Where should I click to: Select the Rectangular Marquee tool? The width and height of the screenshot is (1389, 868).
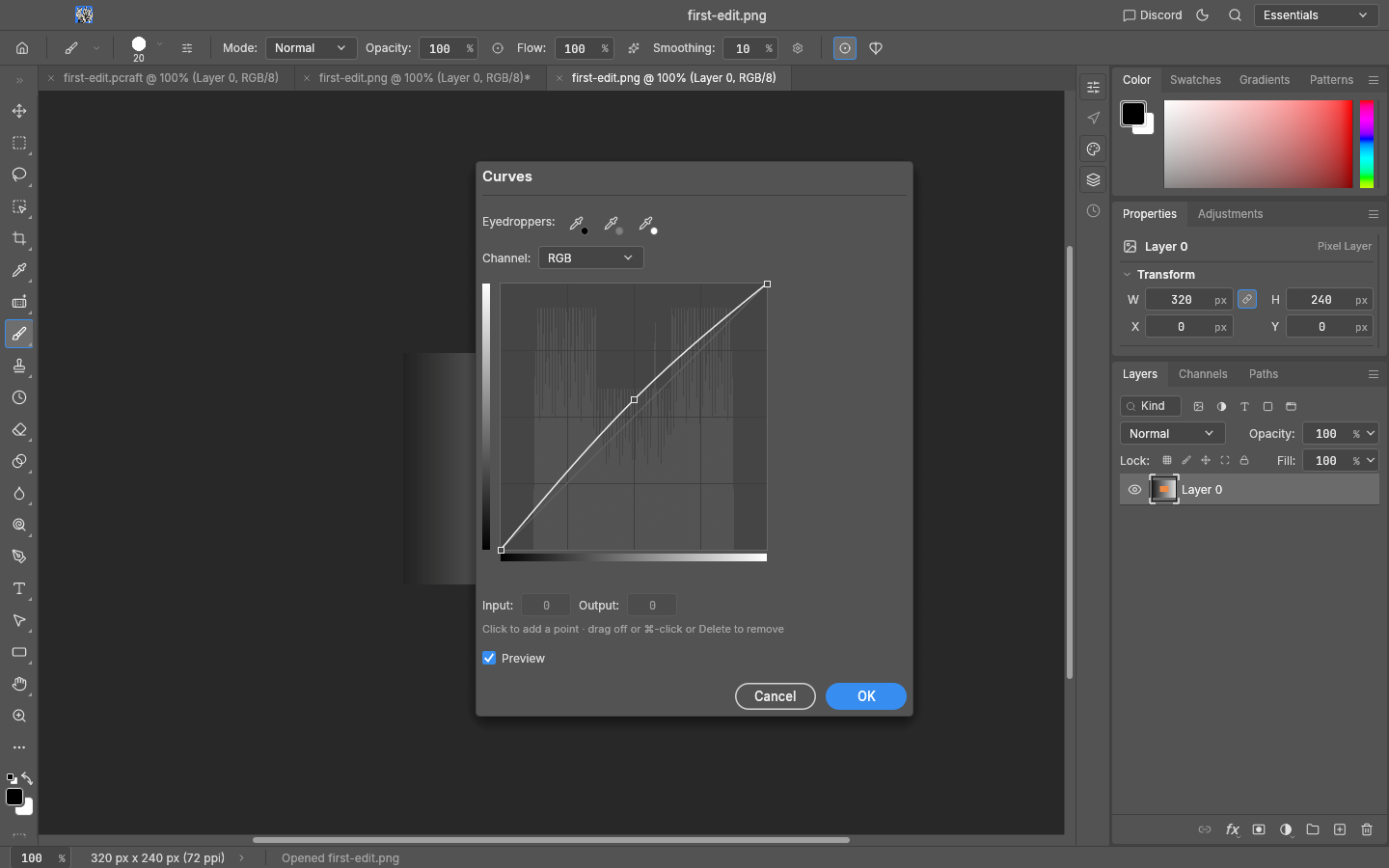tap(19, 143)
